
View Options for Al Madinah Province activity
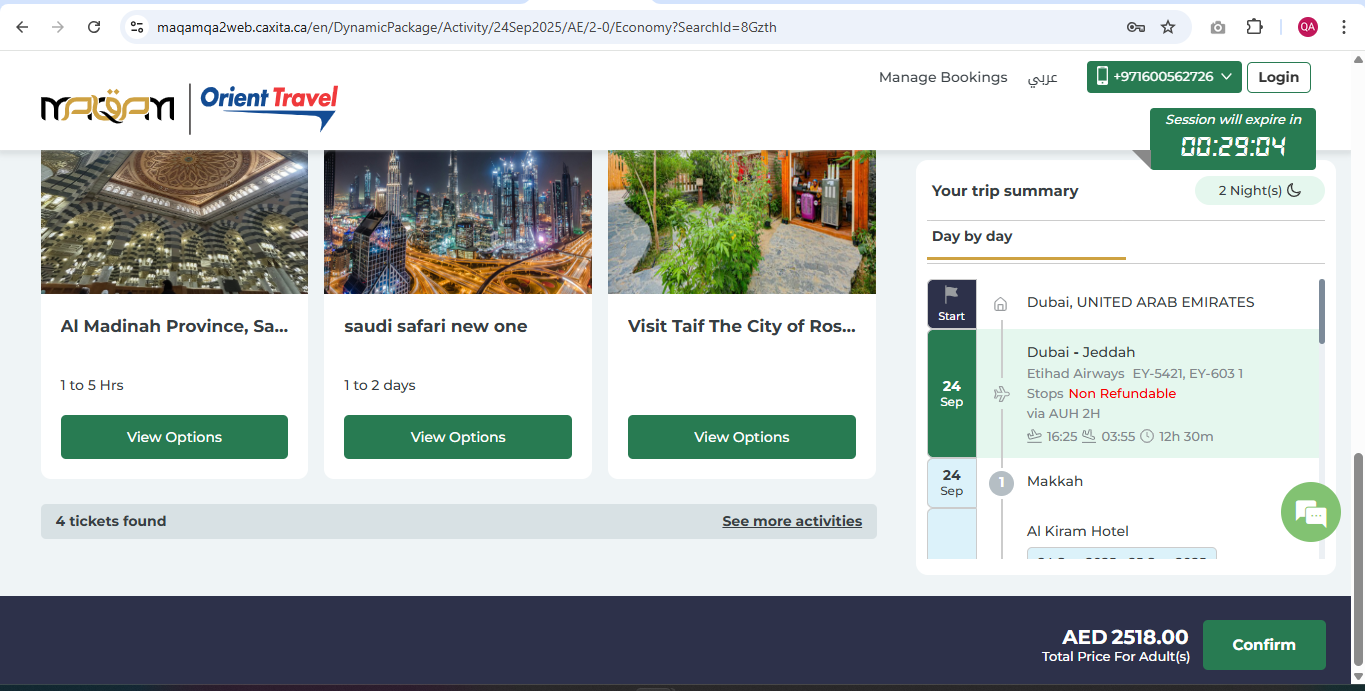(x=174, y=437)
